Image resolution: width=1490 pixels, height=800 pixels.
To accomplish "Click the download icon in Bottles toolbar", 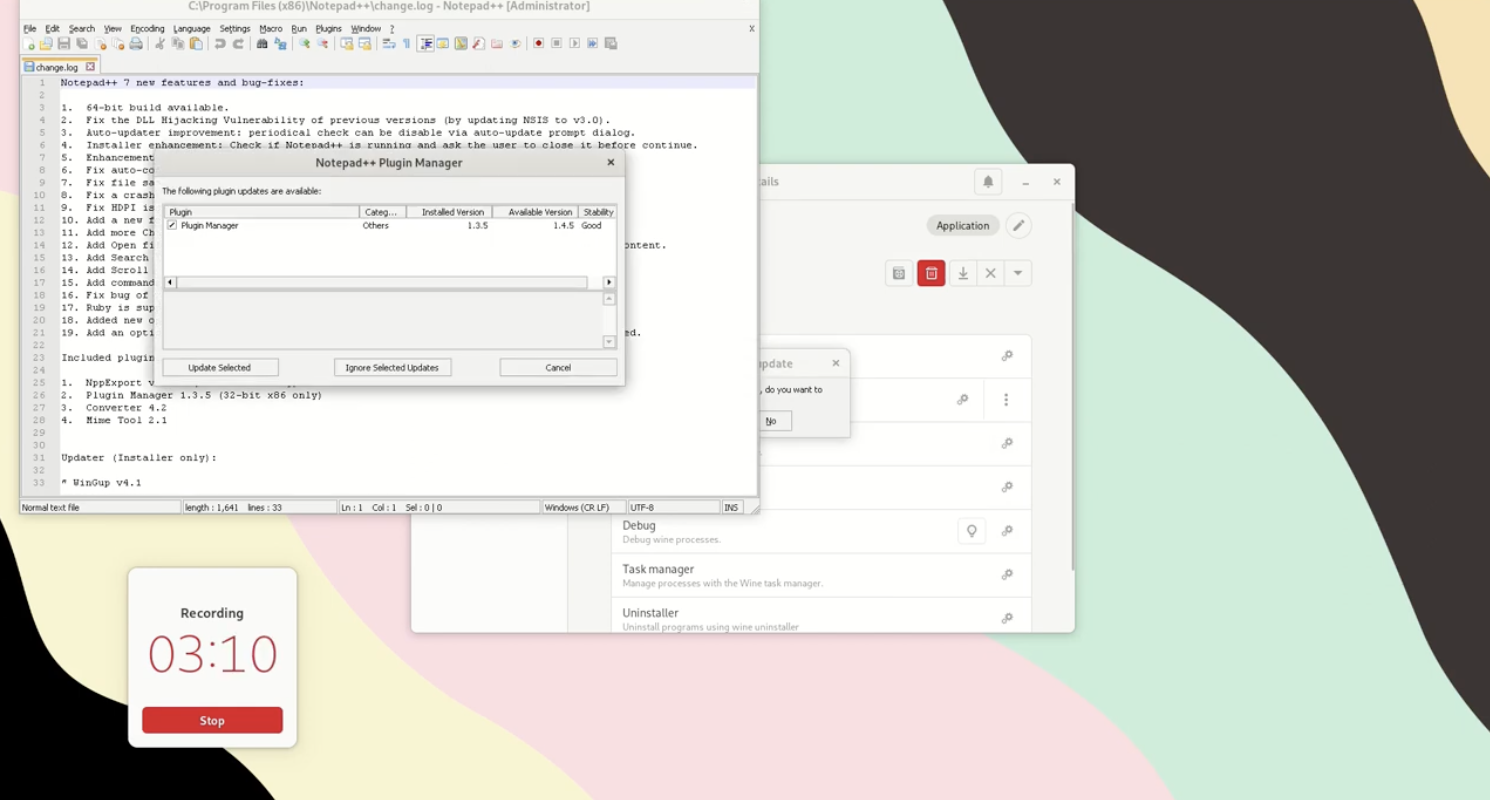I will click(x=962, y=273).
